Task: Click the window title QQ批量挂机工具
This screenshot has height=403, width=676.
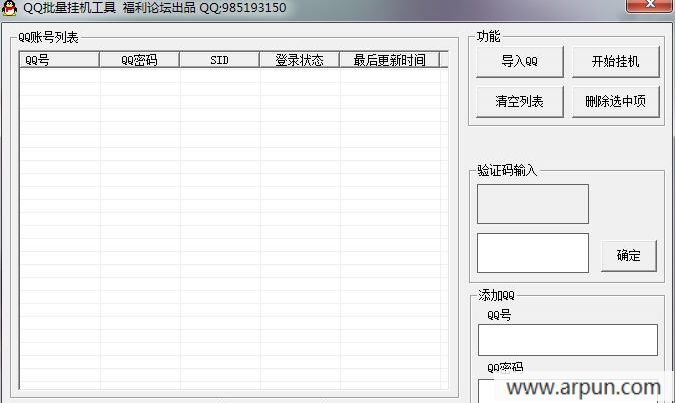Action: (x=69, y=7)
